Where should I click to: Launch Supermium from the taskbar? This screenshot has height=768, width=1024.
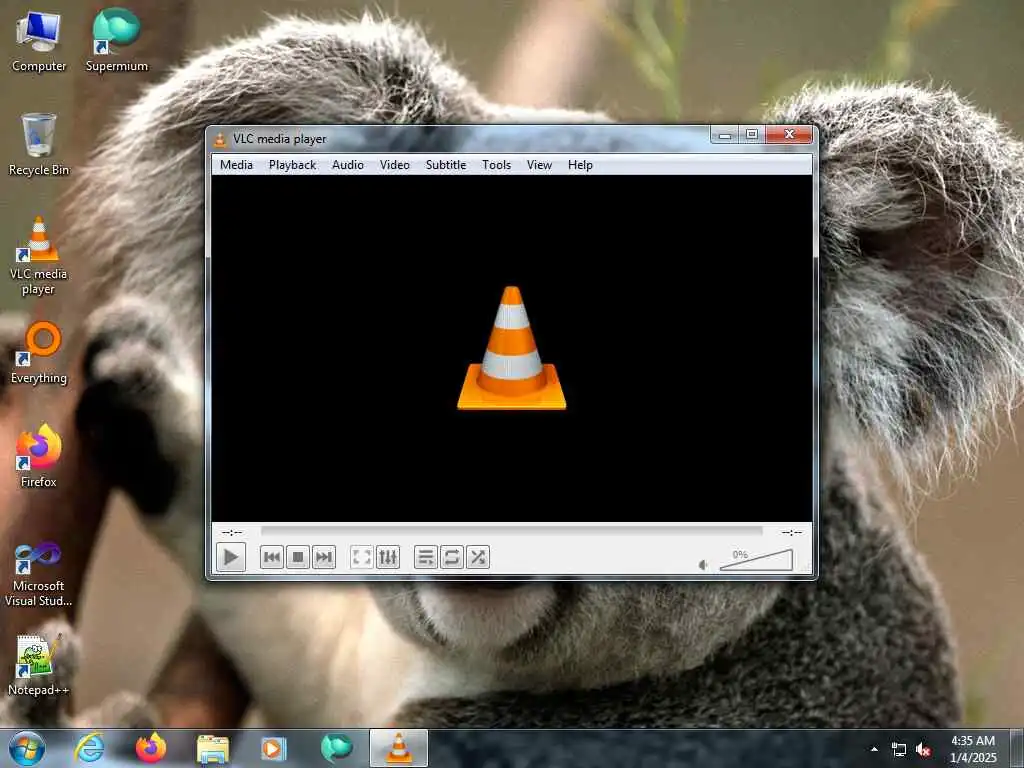[x=336, y=748]
